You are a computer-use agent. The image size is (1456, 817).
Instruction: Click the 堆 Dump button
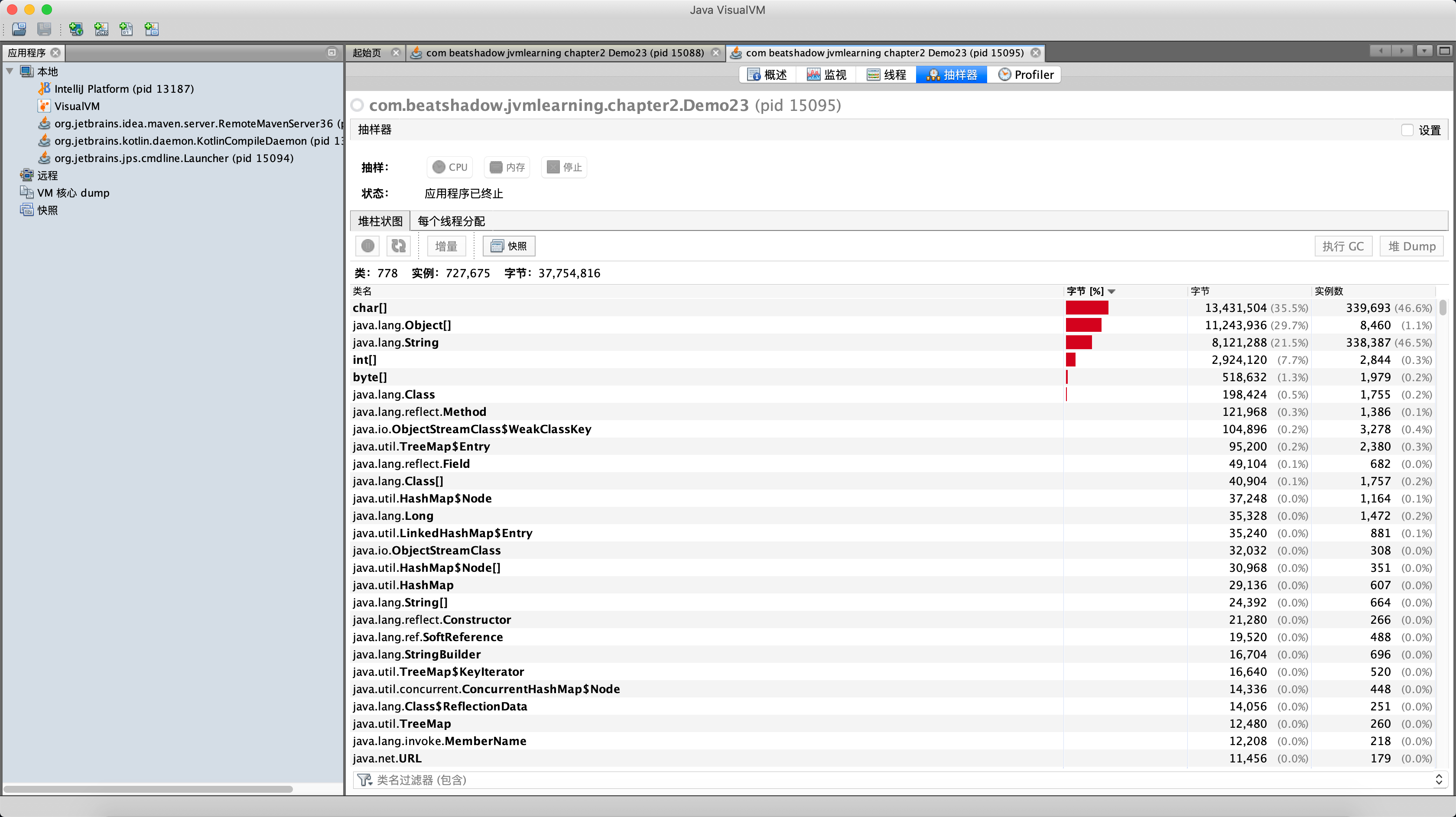[1411, 246]
